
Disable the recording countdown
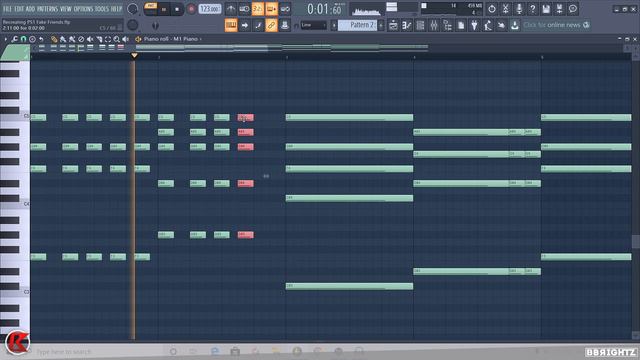point(258,9)
